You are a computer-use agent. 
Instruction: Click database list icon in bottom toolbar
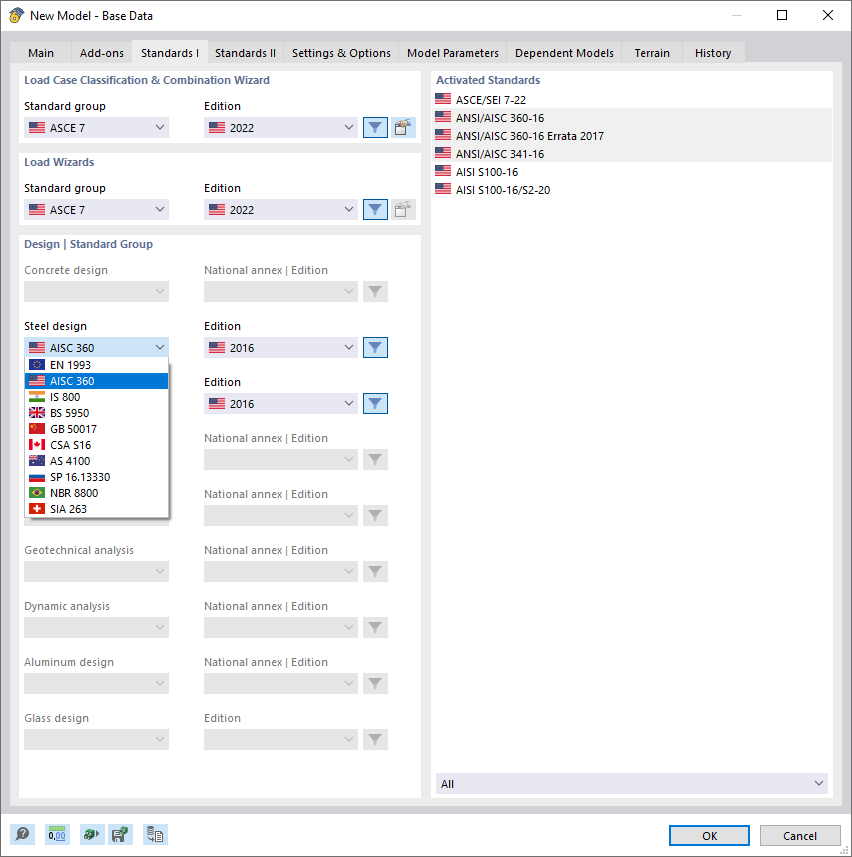(x=155, y=835)
